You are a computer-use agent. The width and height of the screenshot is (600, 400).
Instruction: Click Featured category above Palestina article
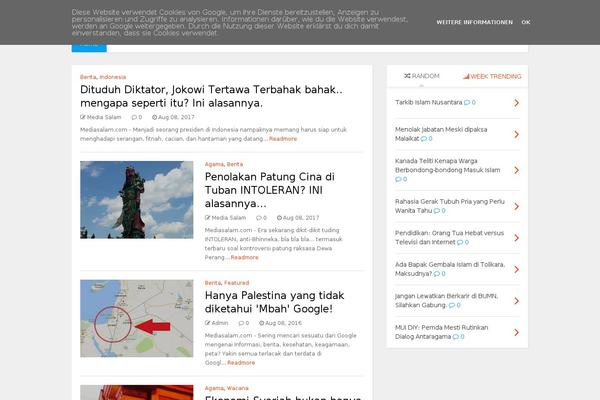[x=236, y=283]
